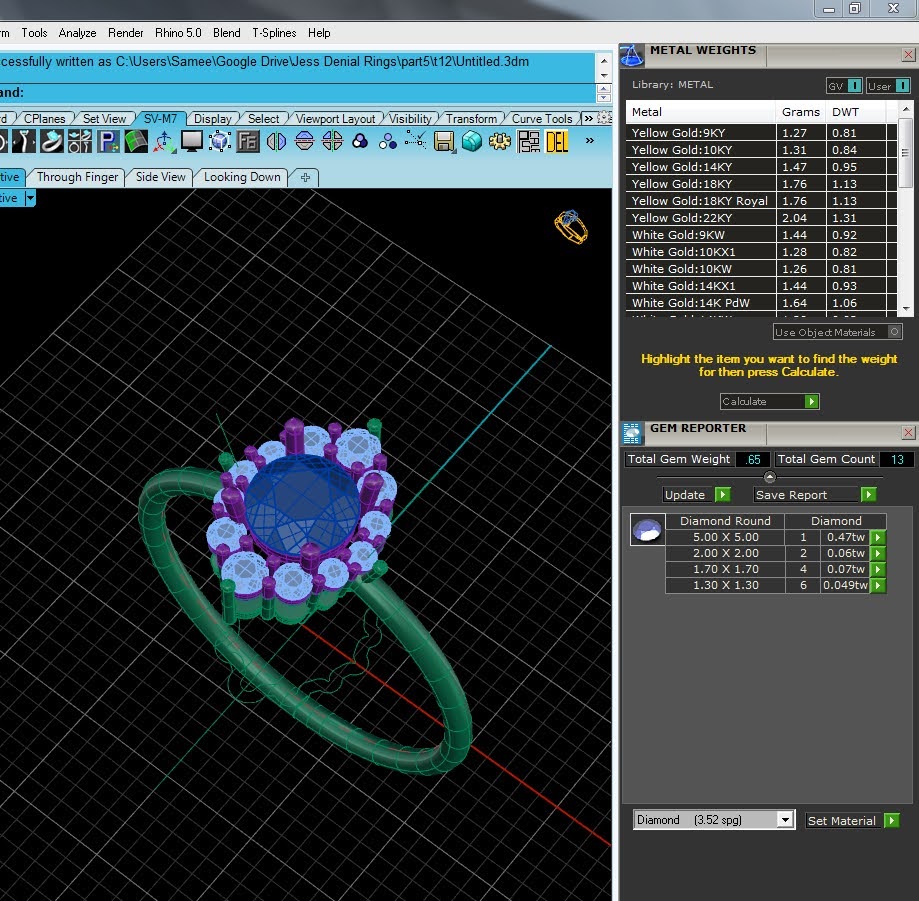Click the green curved surface grid icon

tap(136, 141)
